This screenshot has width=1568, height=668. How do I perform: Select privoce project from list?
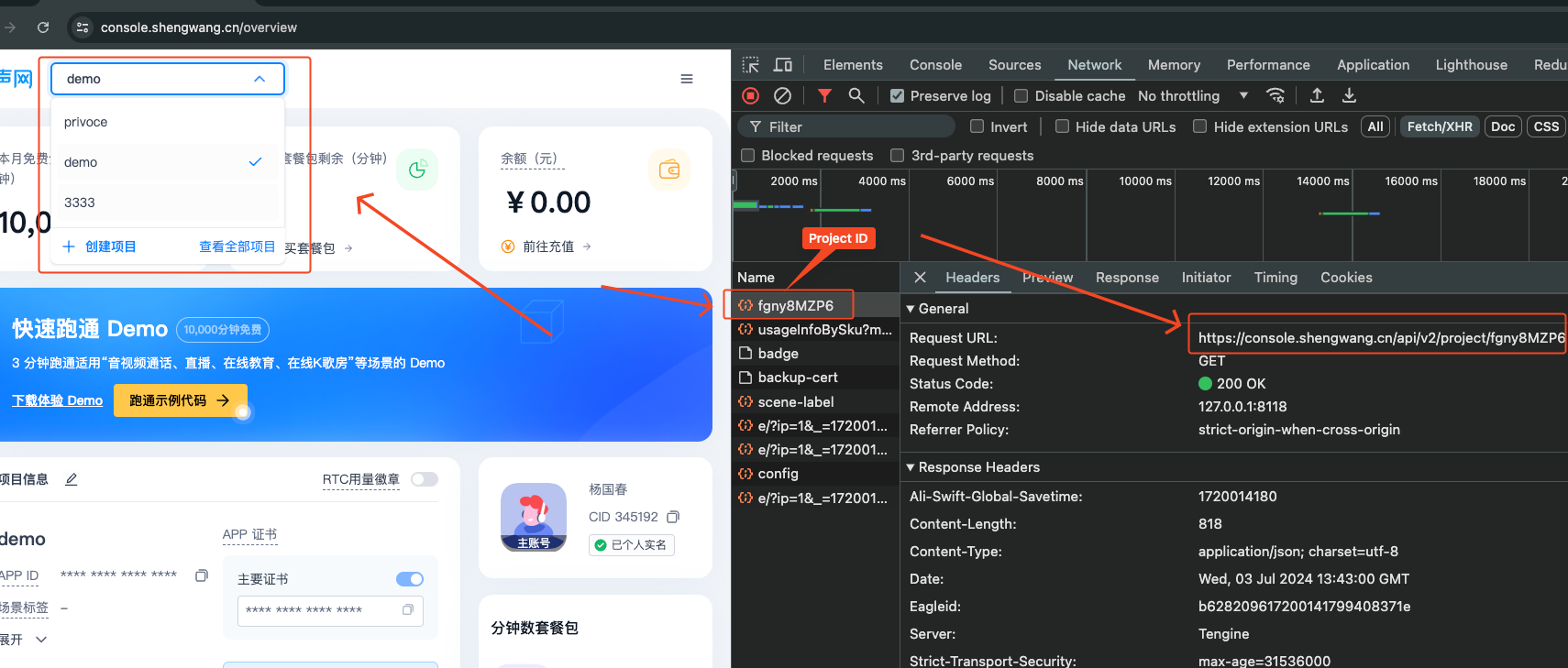point(168,122)
